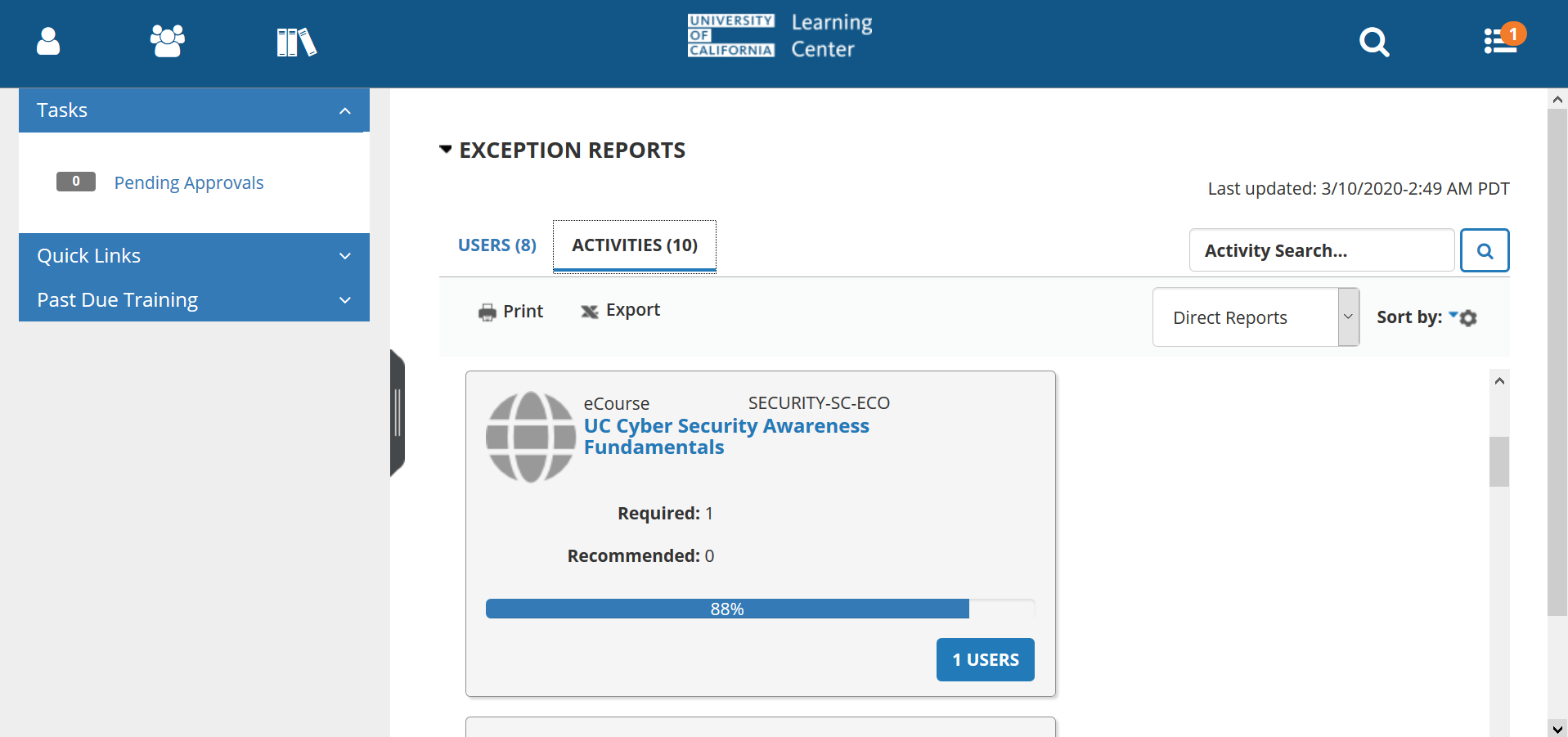The image size is (1568, 737).
Task: Open the Direct Reports dropdown
Action: coord(1256,317)
